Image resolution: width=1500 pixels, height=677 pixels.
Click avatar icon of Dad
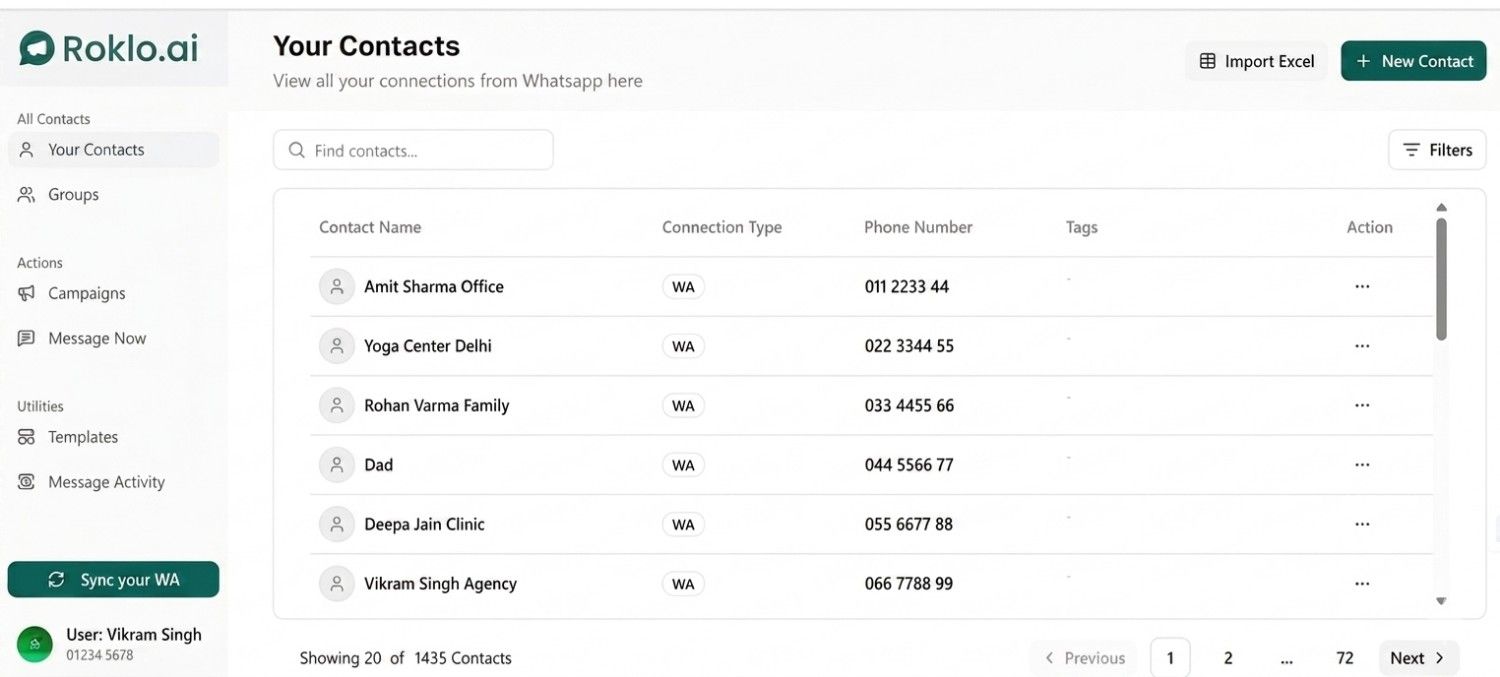point(337,465)
